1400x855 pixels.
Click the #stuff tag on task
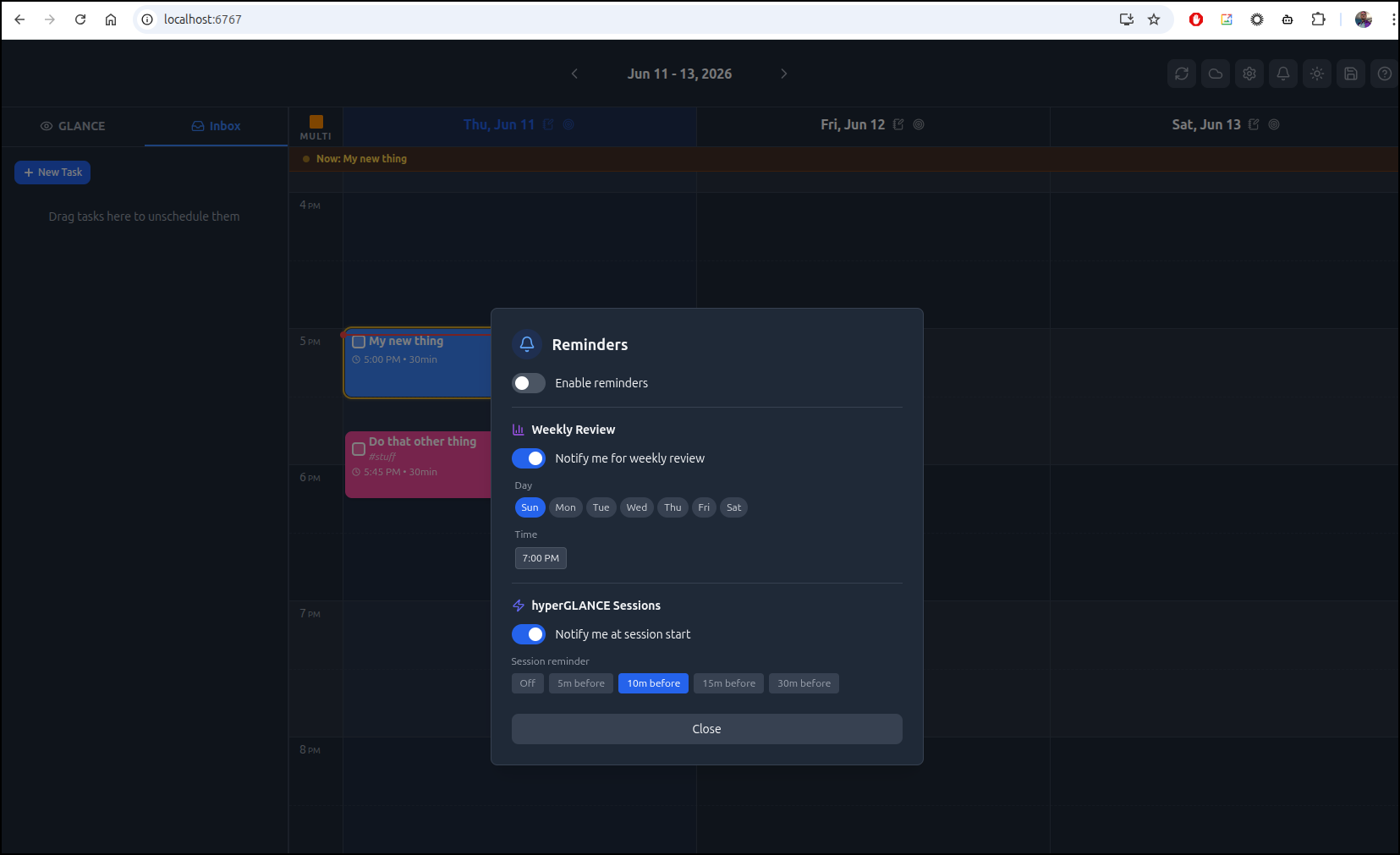pyautogui.click(x=382, y=457)
